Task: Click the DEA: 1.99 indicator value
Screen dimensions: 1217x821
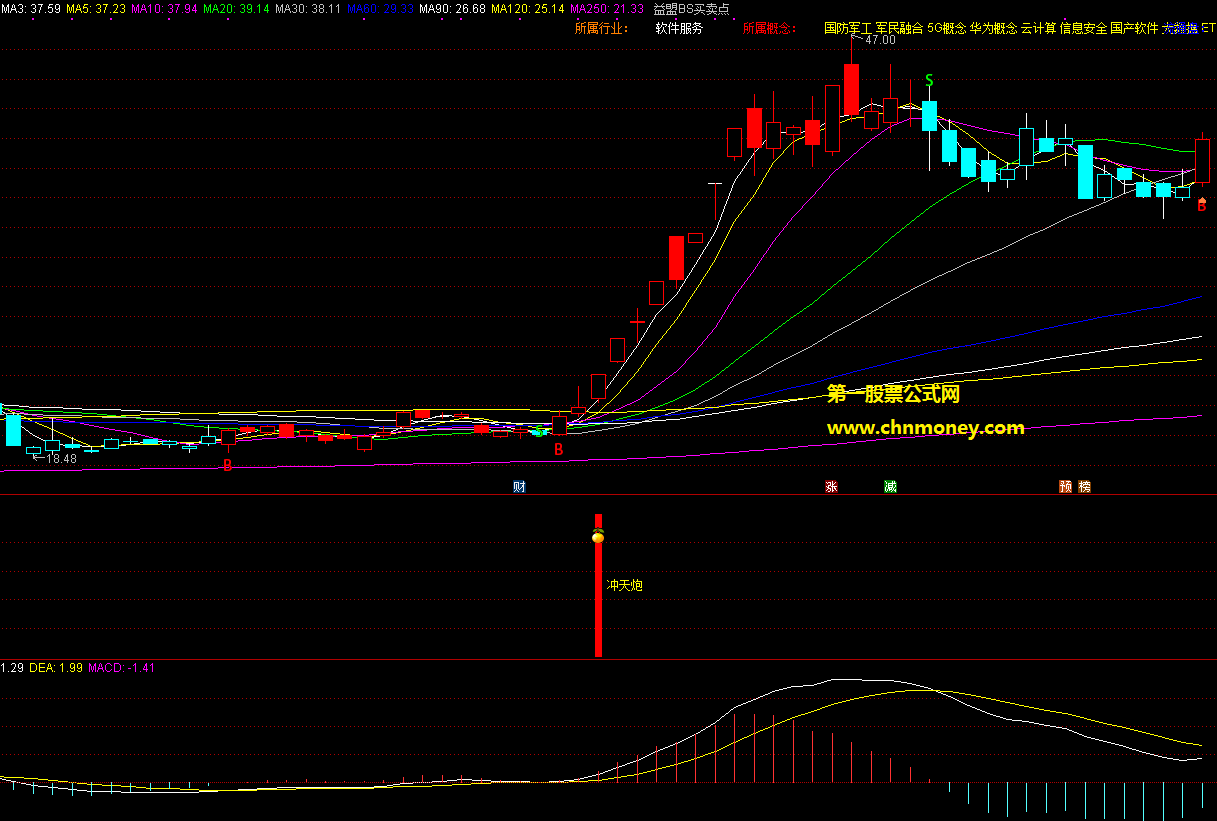Action: (x=56, y=667)
